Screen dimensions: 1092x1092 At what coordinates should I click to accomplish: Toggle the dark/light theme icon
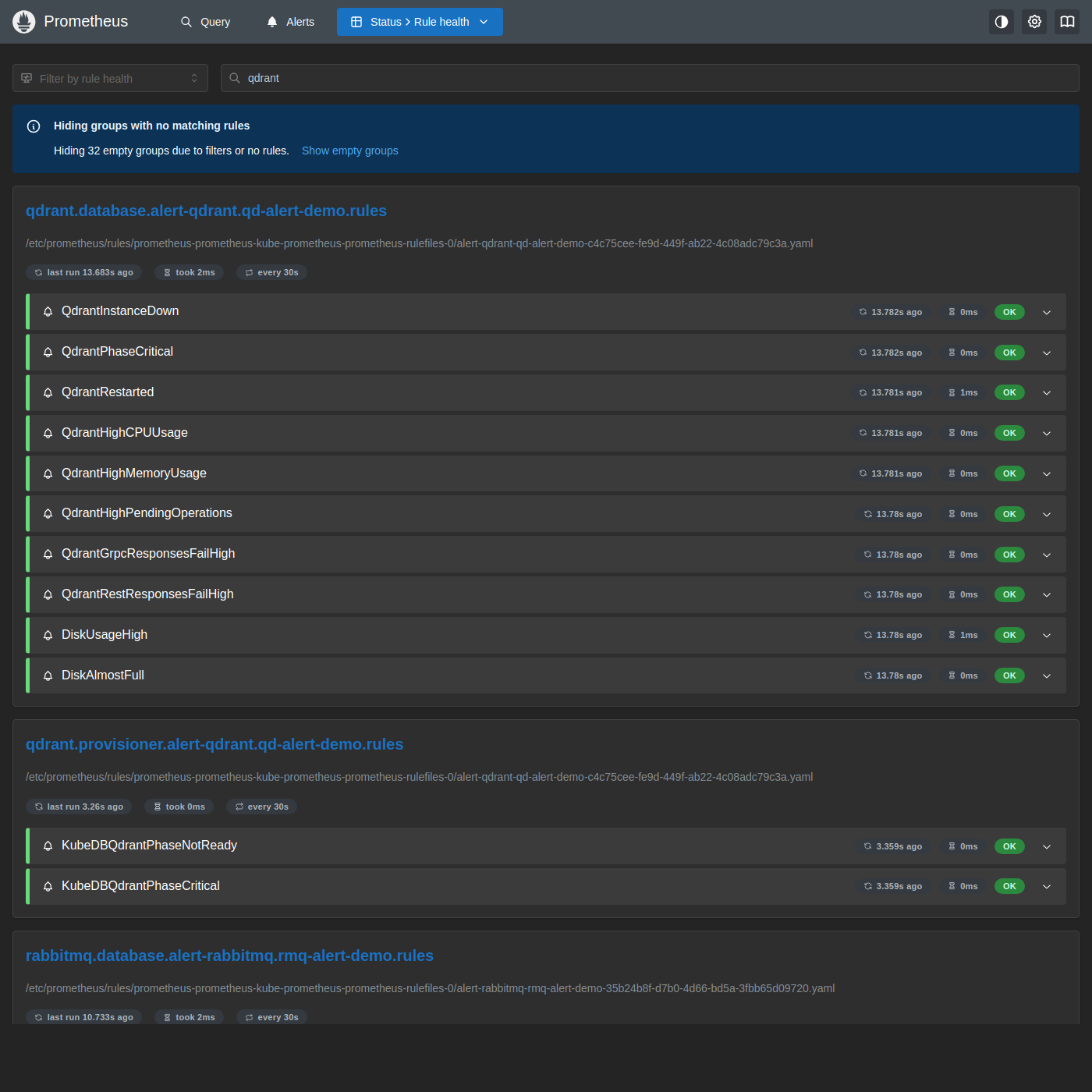click(1002, 22)
